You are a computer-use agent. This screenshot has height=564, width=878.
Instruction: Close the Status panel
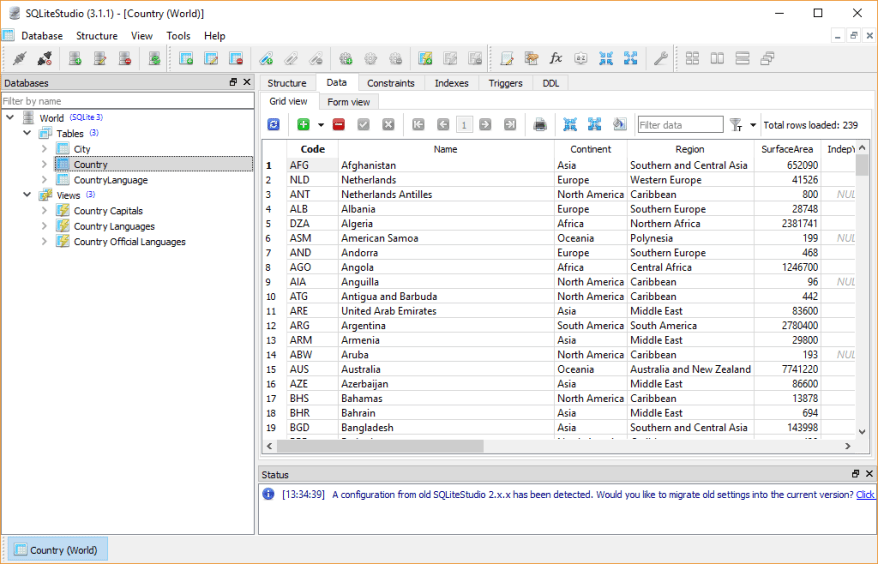click(869, 474)
